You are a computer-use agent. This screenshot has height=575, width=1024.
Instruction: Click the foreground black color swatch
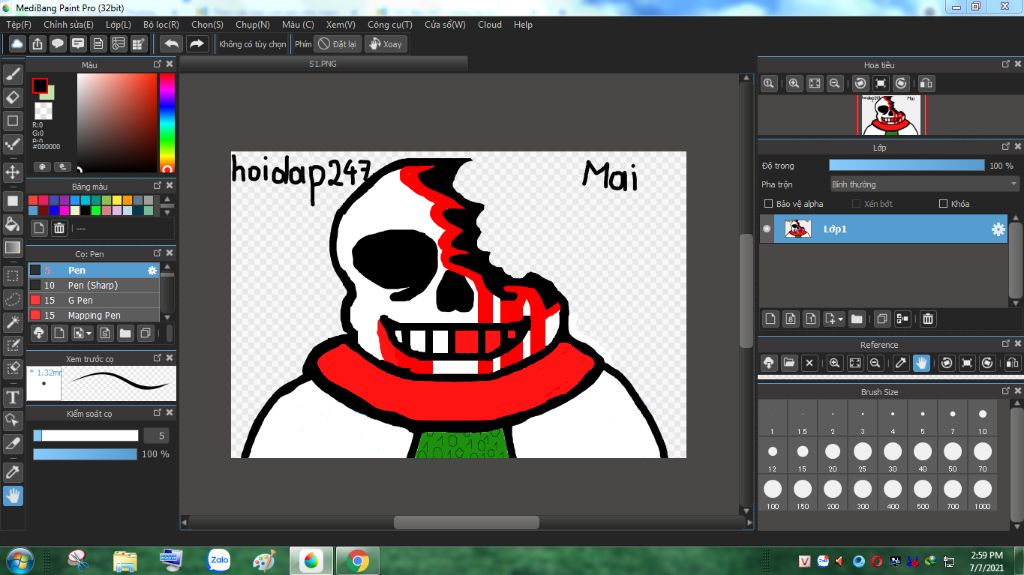click(x=40, y=86)
